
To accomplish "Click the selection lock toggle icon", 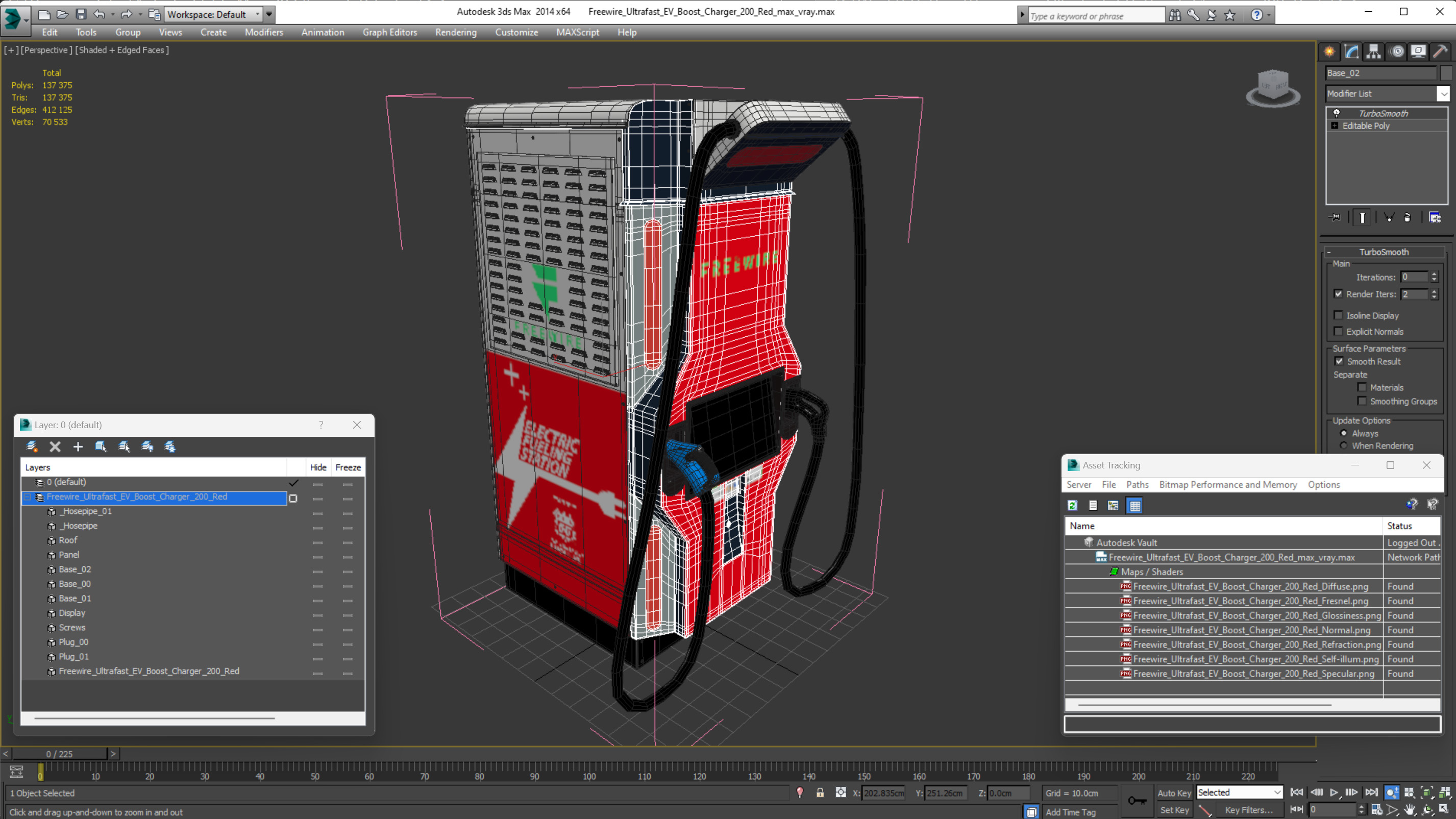I will tap(820, 792).
